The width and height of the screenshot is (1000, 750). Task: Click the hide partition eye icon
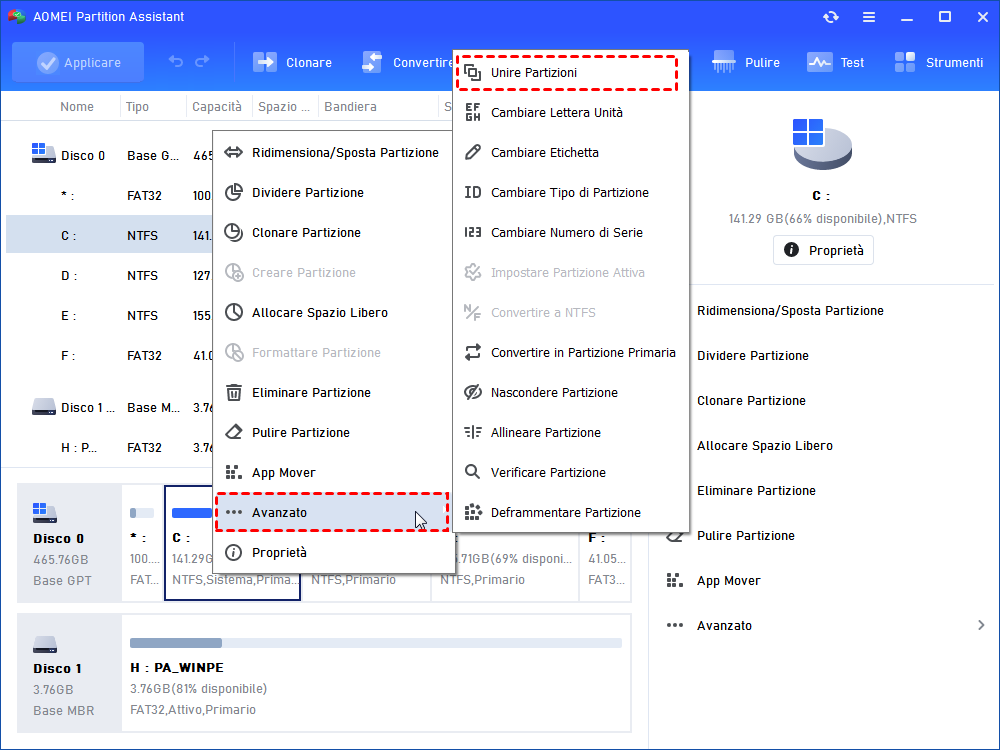click(473, 393)
